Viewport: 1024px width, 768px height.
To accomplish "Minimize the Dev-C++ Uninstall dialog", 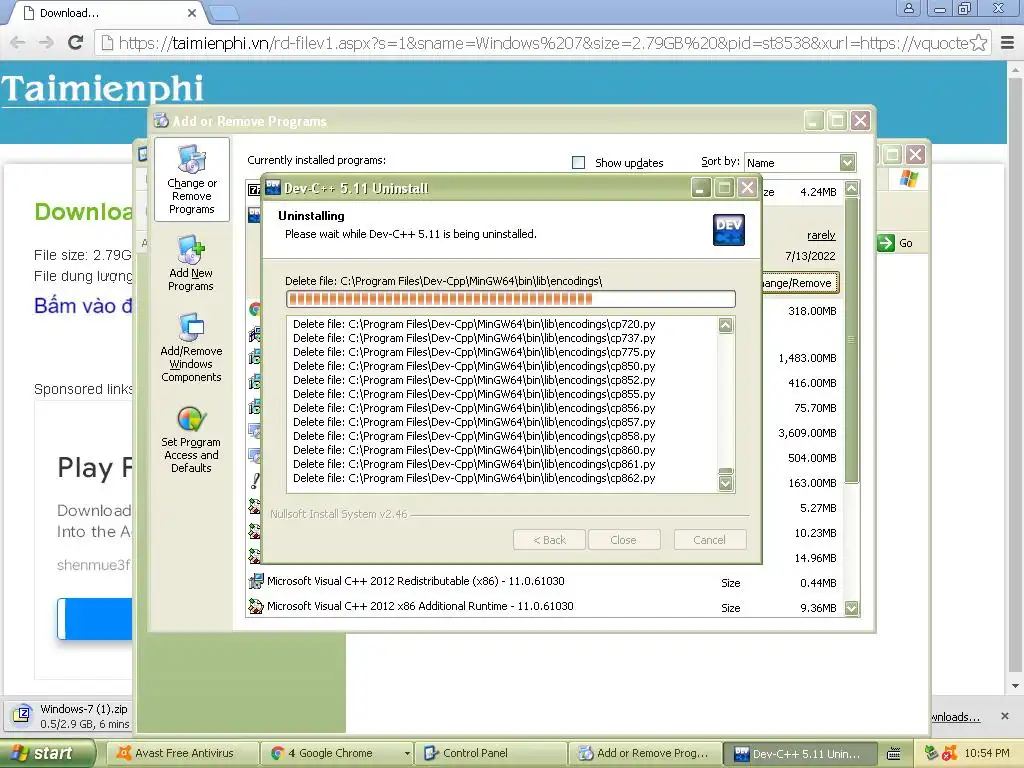I will pyautogui.click(x=701, y=188).
